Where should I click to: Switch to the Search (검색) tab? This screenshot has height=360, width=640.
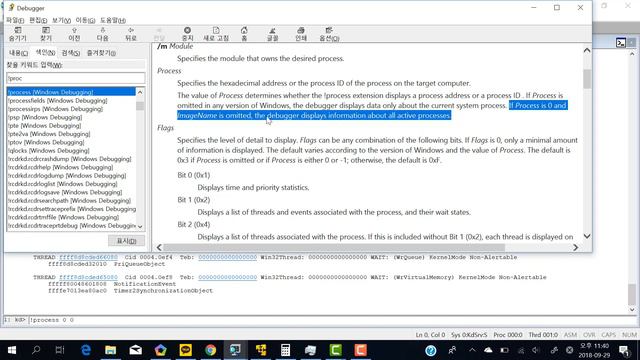click(71, 53)
